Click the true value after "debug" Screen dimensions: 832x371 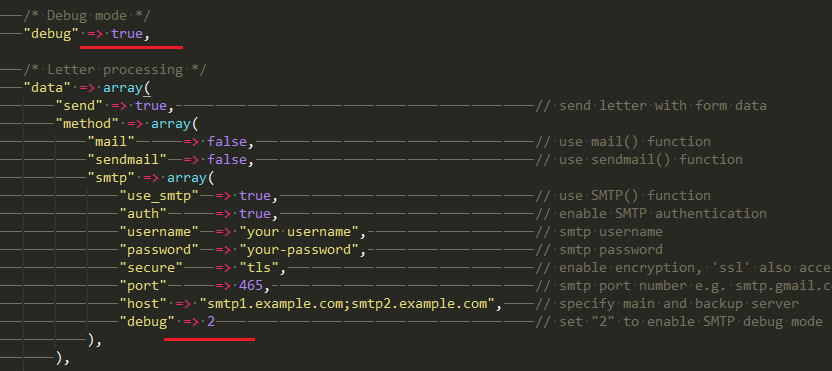click(x=127, y=34)
